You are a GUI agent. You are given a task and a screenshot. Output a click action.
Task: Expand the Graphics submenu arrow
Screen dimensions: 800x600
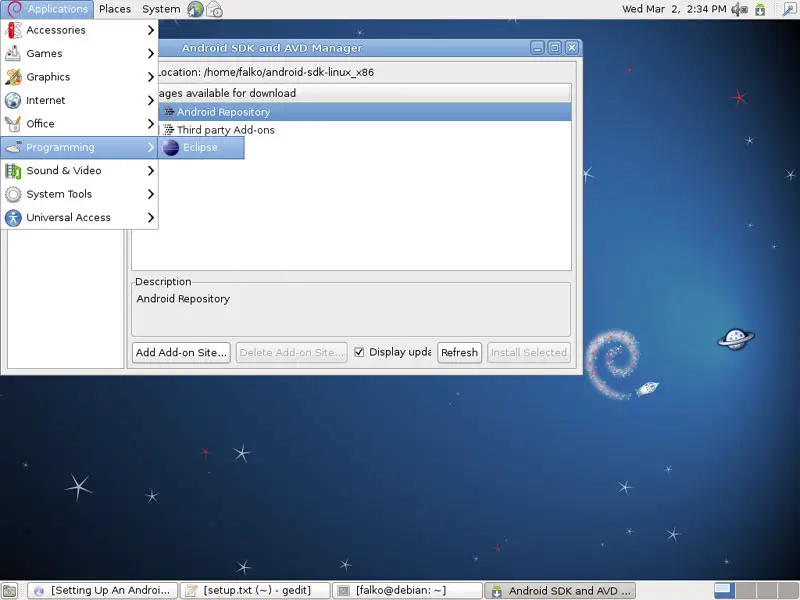151,77
